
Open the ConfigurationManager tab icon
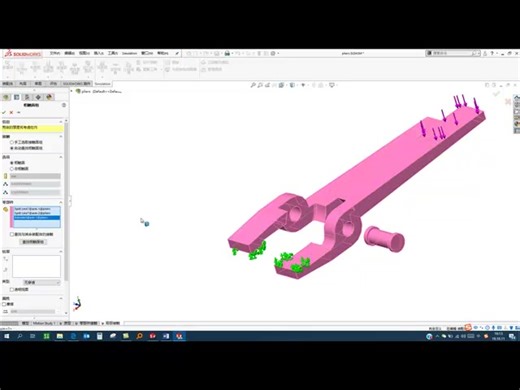click(27, 97)
